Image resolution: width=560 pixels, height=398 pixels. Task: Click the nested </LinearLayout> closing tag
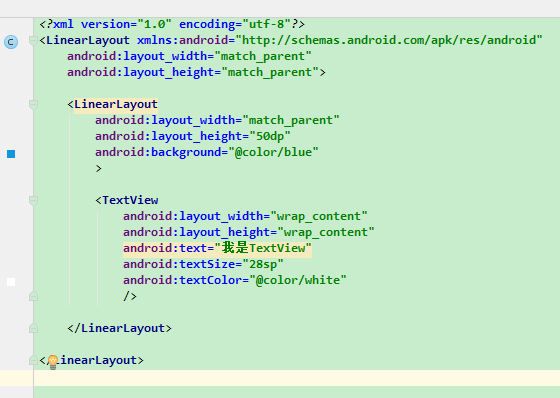click(x=119, y=328)
